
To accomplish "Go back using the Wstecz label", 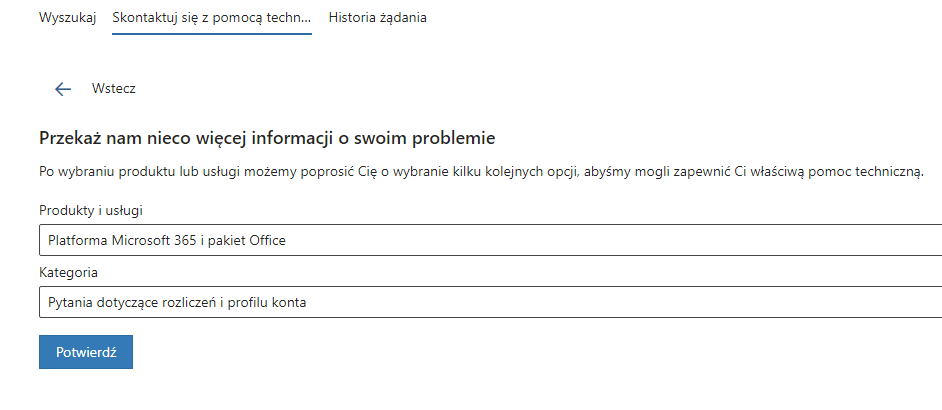I will [114, 89].
